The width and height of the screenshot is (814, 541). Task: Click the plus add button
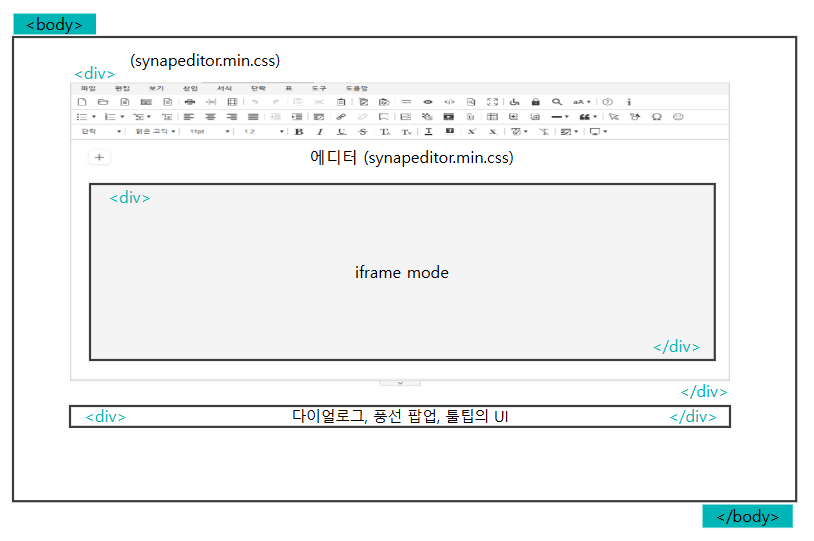(100, 157)
